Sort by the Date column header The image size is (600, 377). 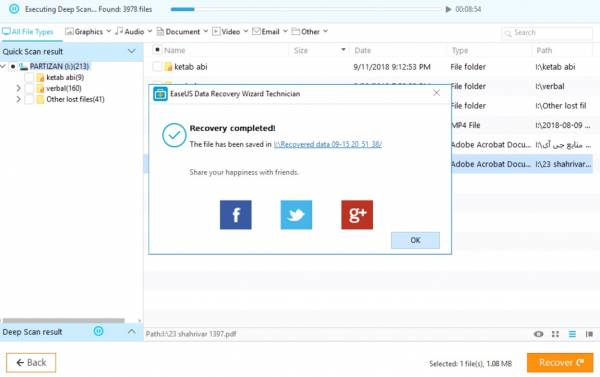click(362, 51)
